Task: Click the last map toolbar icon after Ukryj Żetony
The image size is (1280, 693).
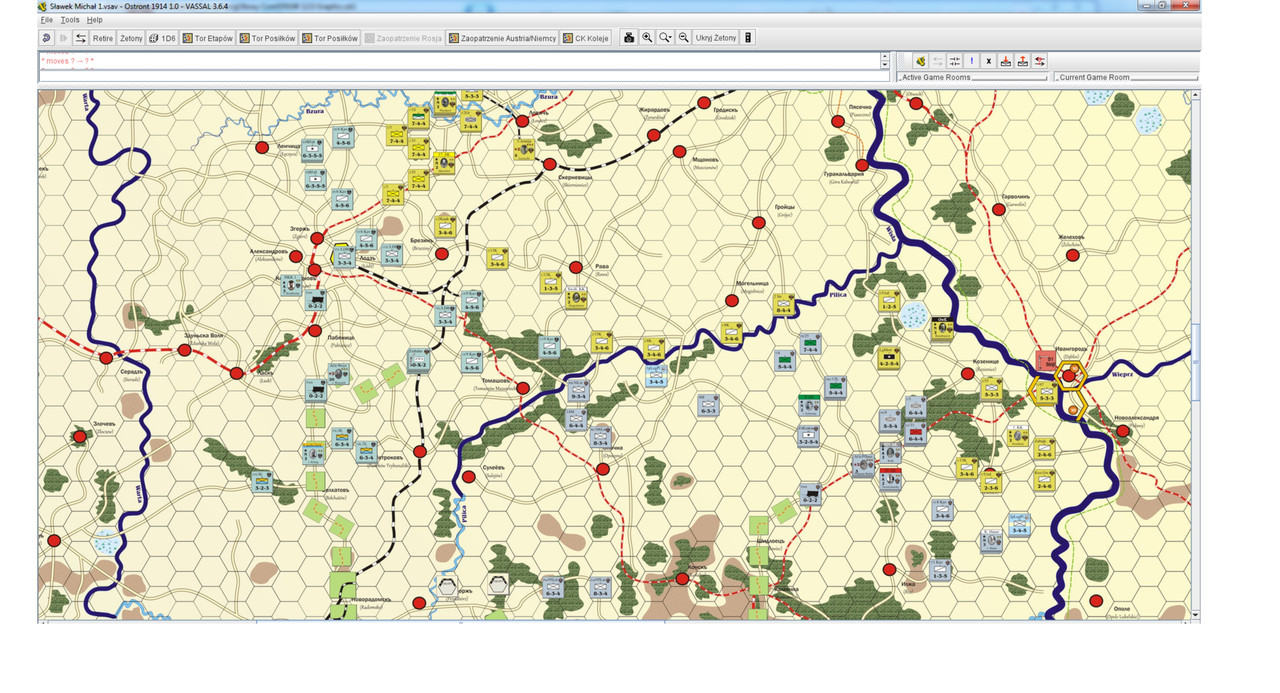Action: coord(748,38)
